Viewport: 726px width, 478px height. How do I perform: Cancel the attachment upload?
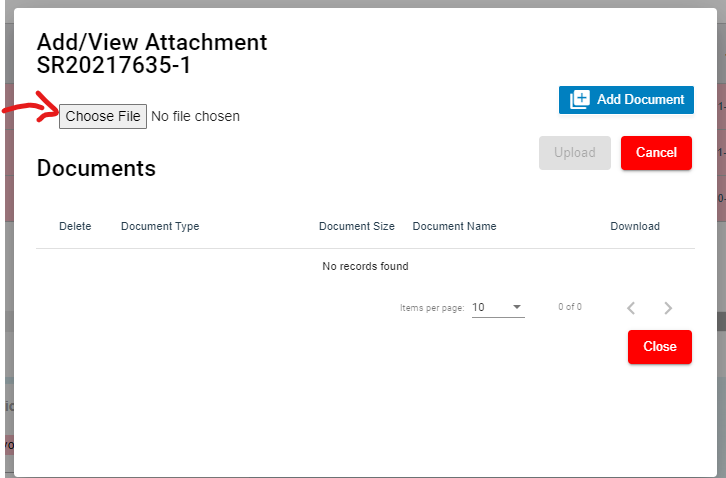tap(656, 153)
